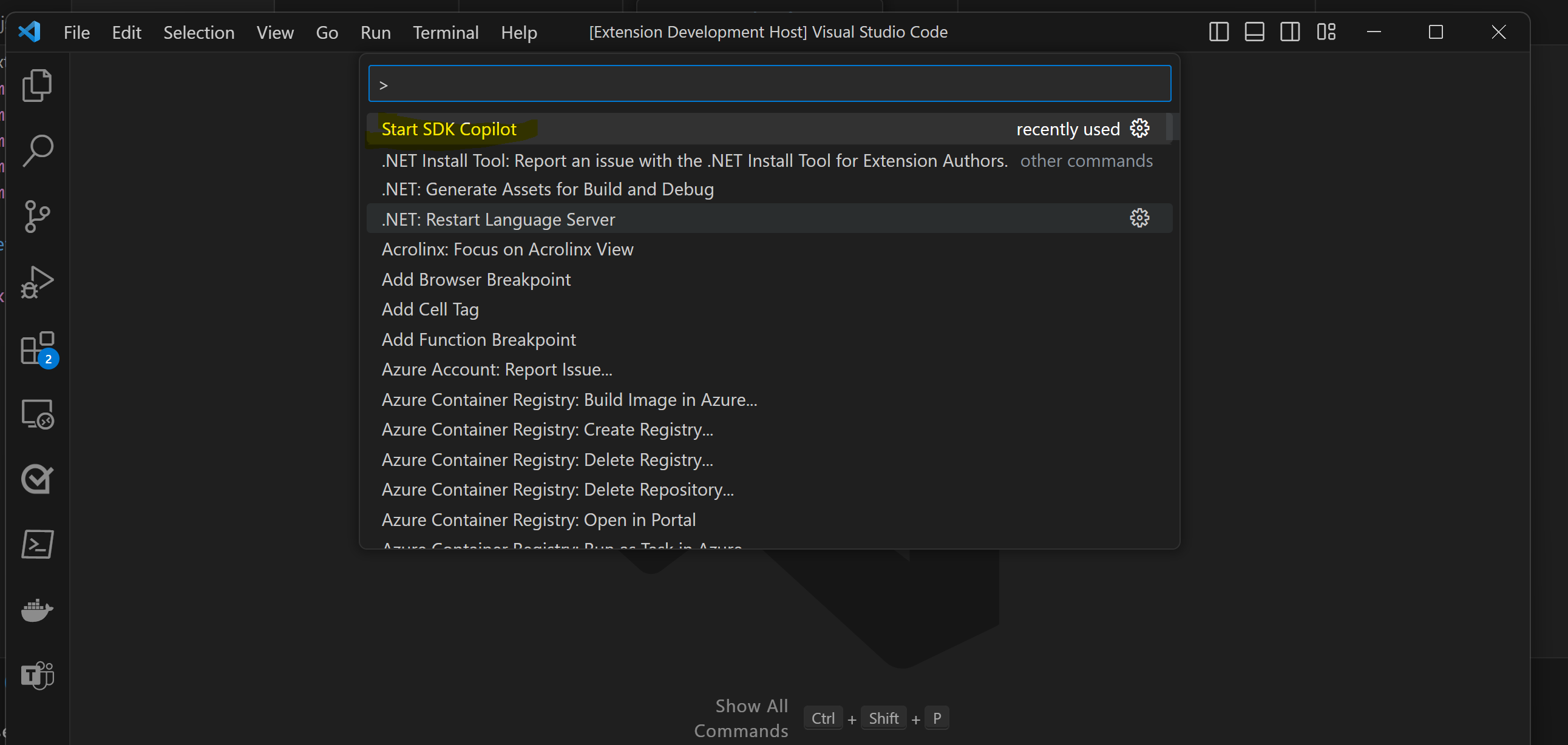Click the command palette input field
This screenshot has width=1568, height=745.
point(769,84)
